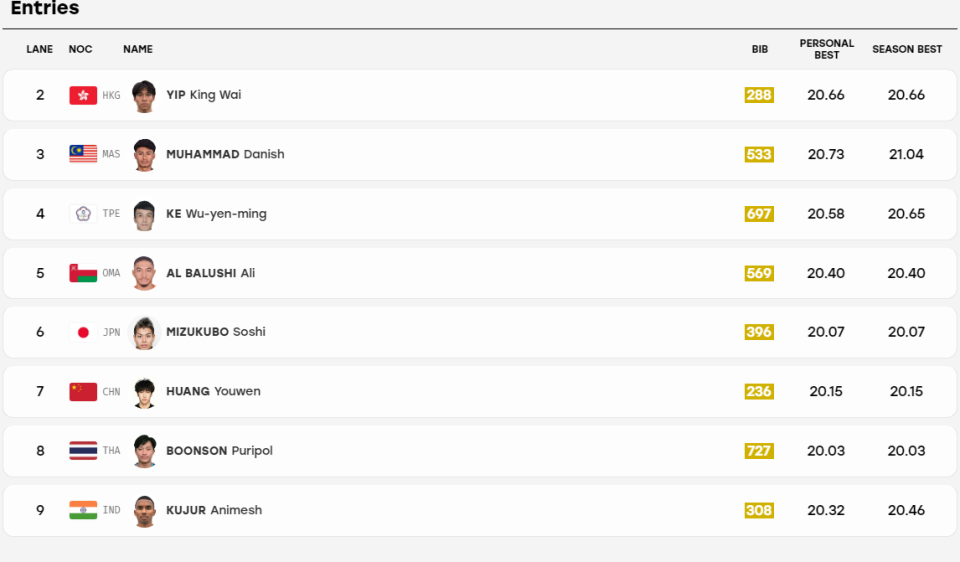Open MIZUKUBO Soshi athlete profile link

click(x=216, y=332)
